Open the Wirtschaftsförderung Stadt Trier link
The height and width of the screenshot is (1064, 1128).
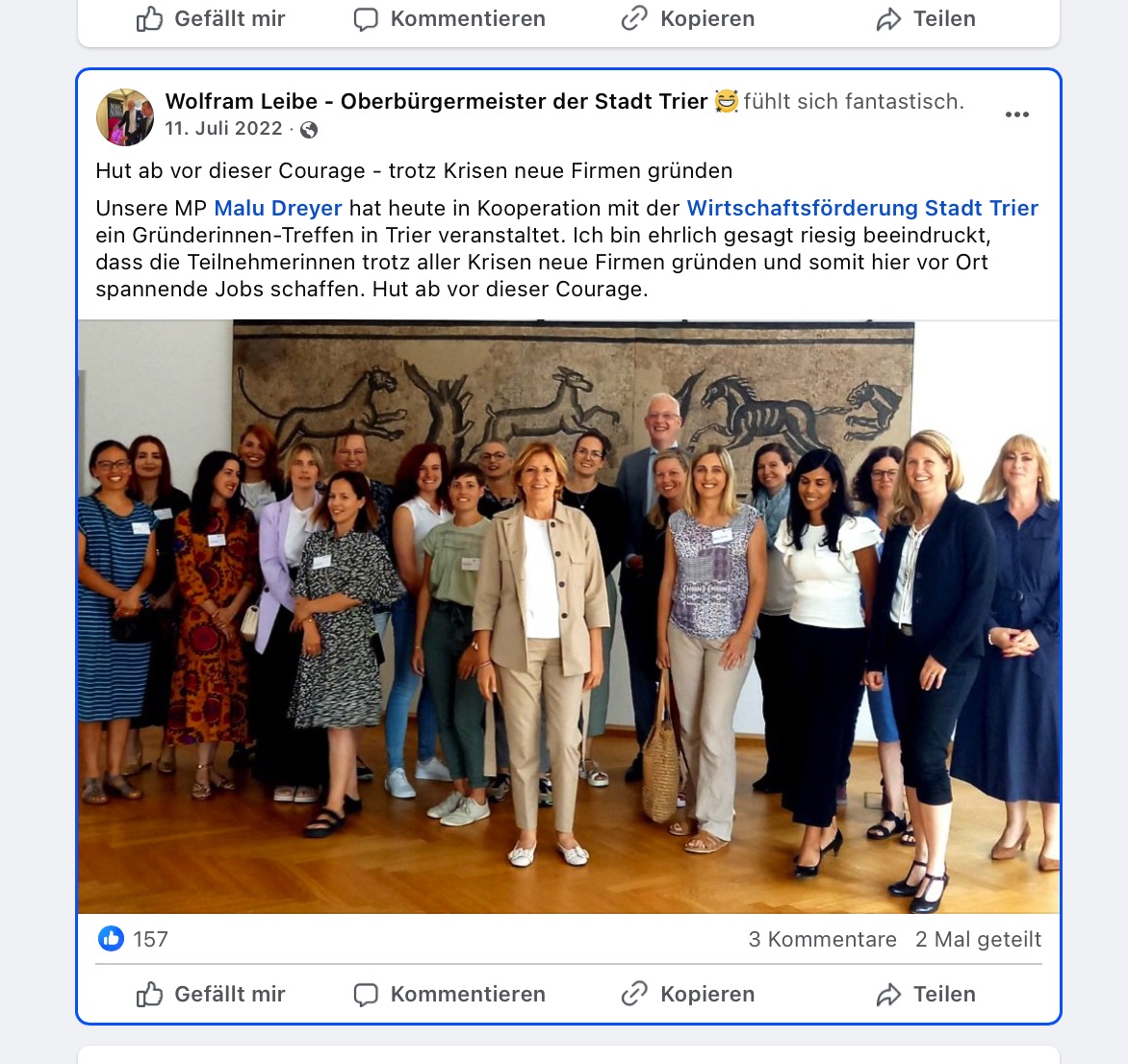[862, 209]
